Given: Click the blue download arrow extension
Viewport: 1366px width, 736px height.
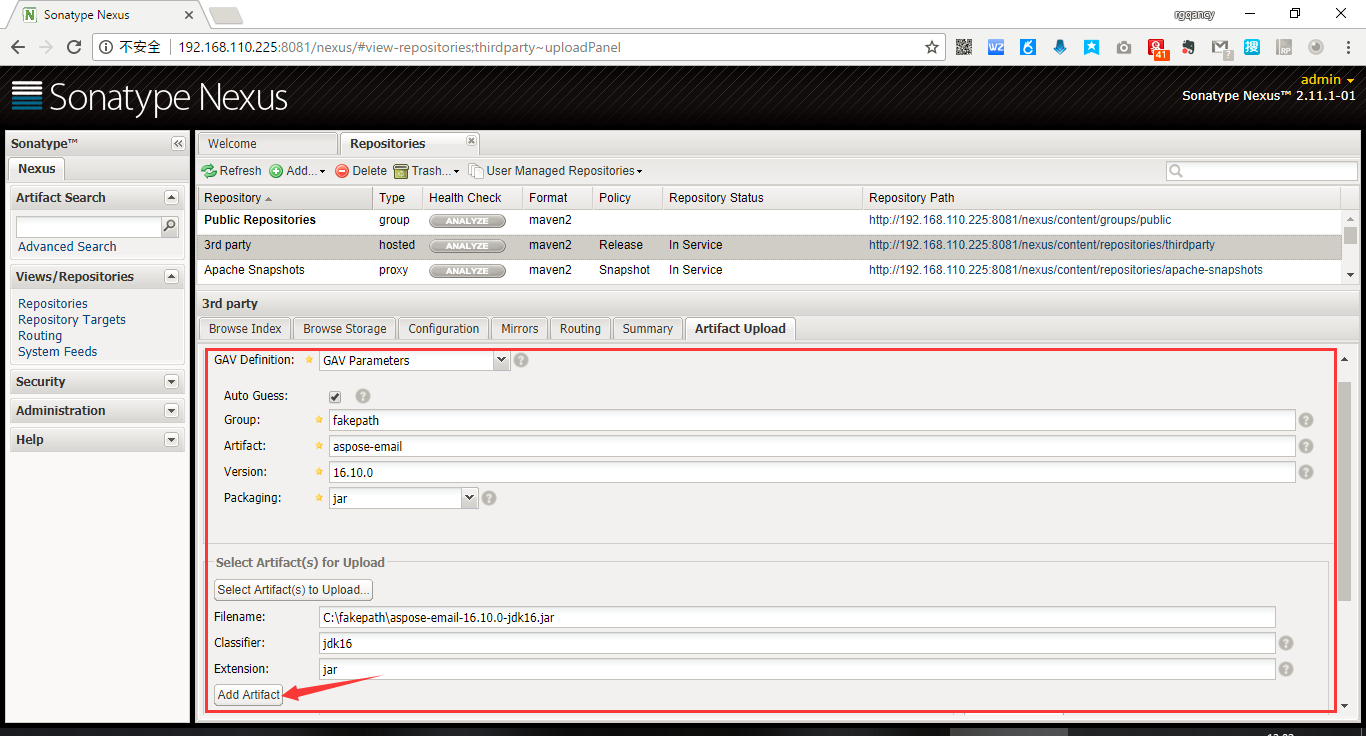Looking at the screenshot, I should click(x=1060, y=47).
